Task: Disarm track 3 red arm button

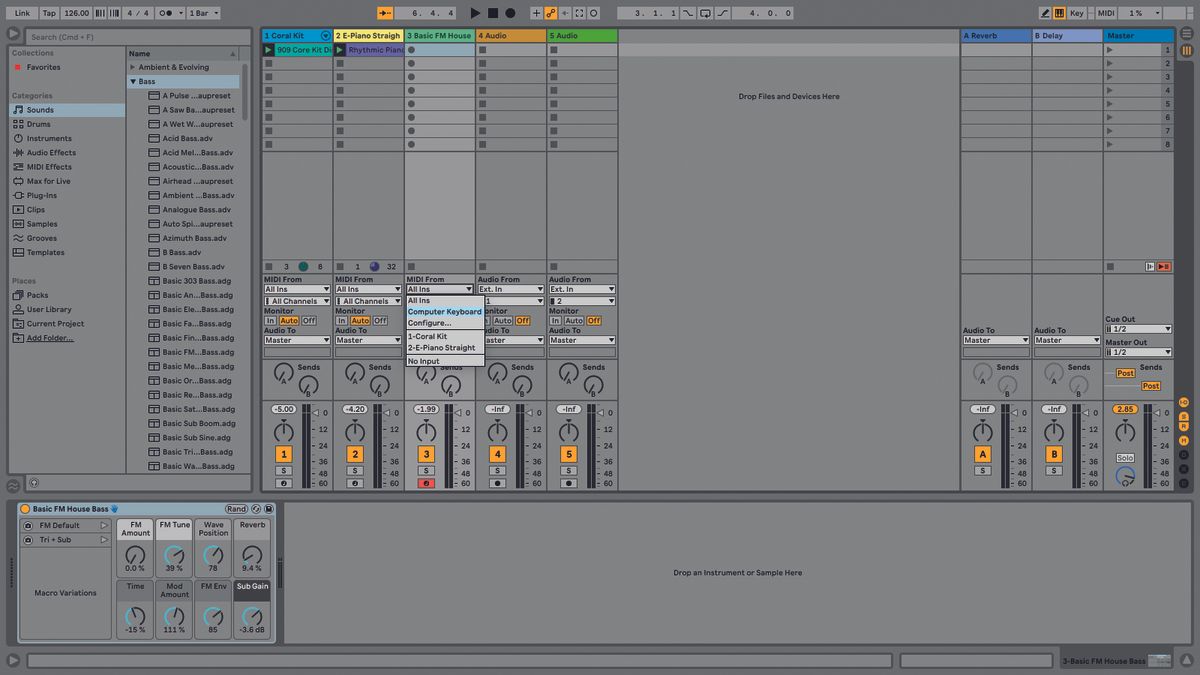Action: [x=426, y=483]
